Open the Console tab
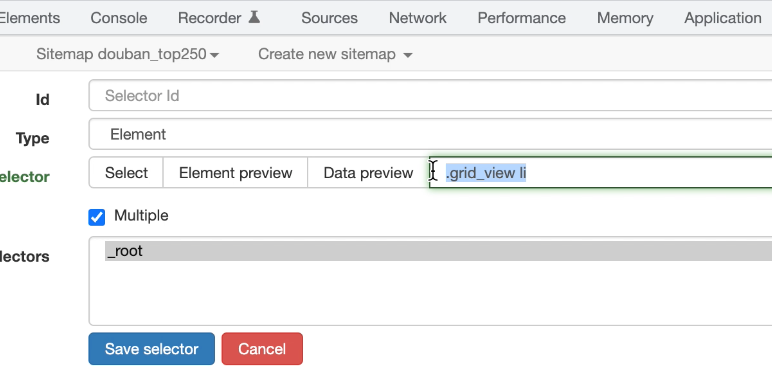Image resolution: width=772 pixels, height=373 pixels. point(119,18)
